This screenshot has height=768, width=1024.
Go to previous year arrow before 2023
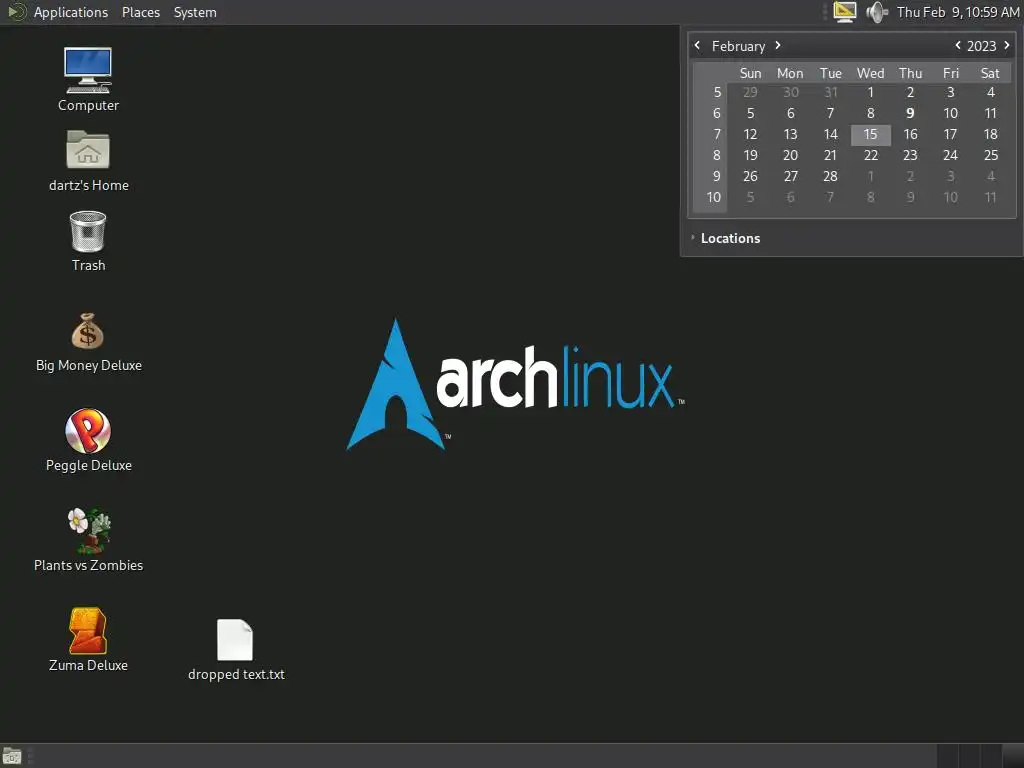[957, 45]
